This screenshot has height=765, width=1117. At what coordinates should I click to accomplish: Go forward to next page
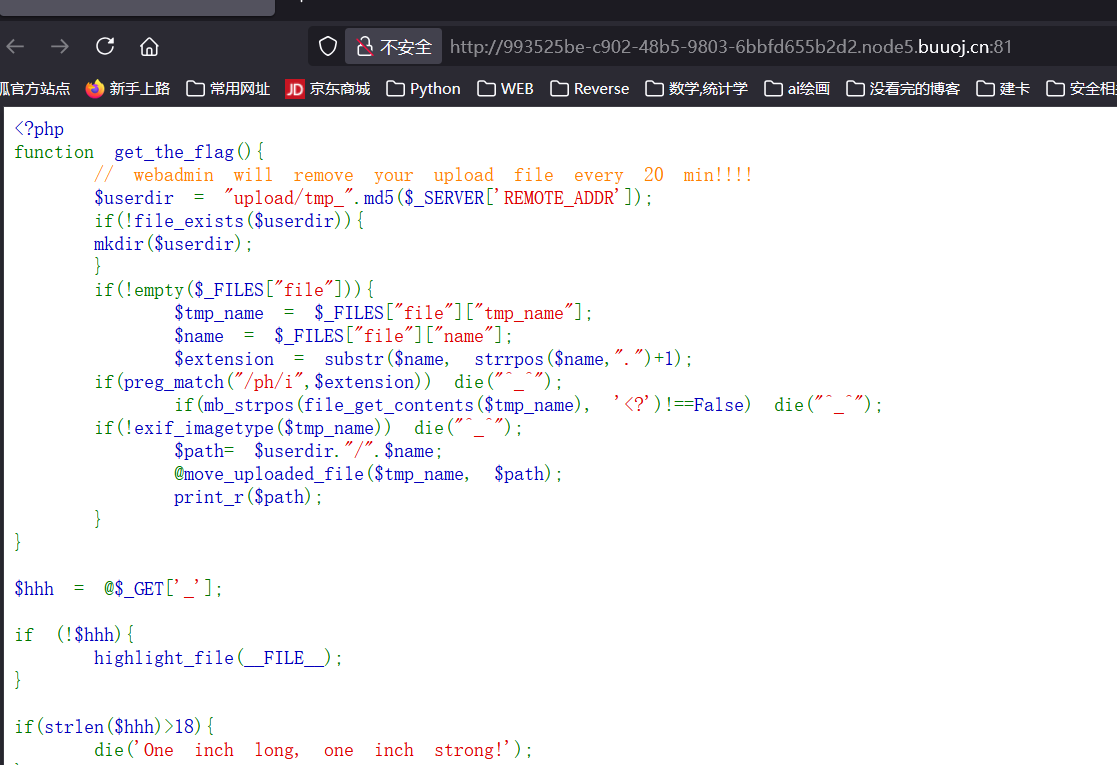click(60, 47)
